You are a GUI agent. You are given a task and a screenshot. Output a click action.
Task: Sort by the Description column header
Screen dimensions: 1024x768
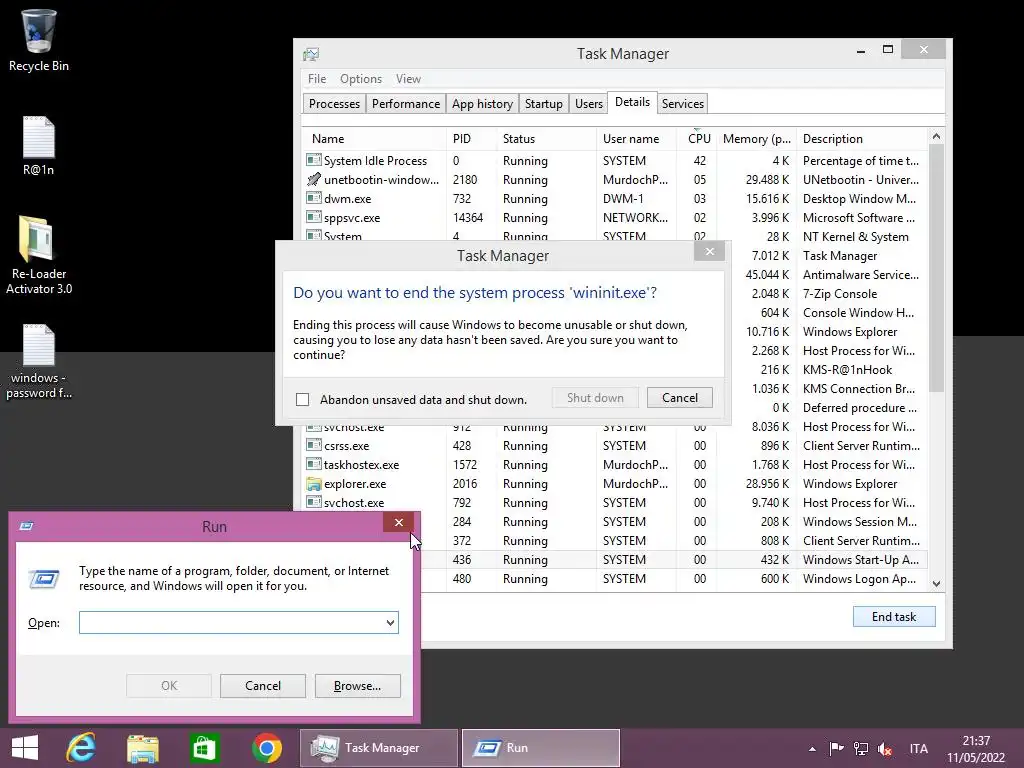pyautogui.click(x=861, y=138)
